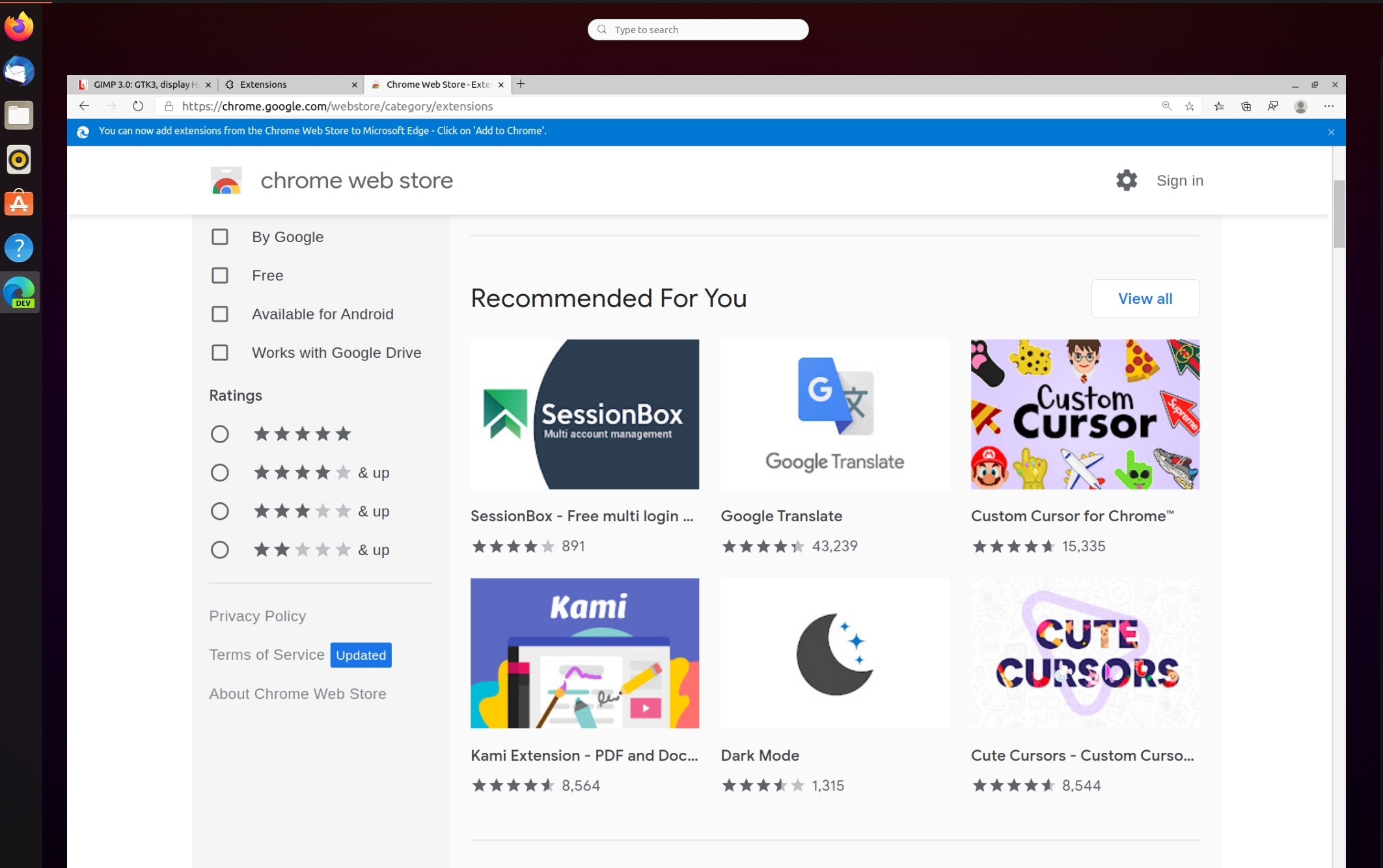Click View all recommended extensions

1145,299
